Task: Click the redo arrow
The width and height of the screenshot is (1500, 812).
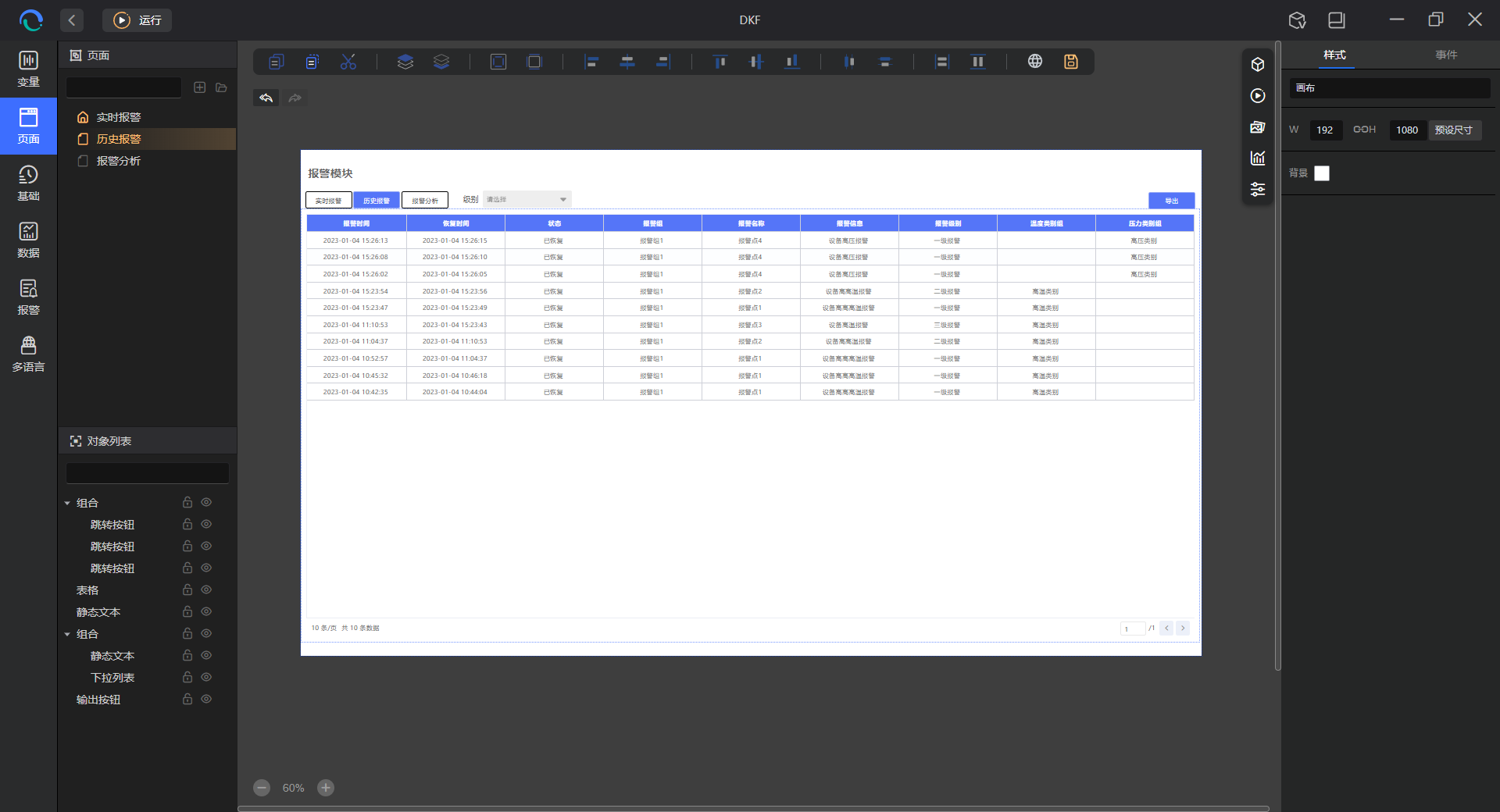Action: (295, 98)
